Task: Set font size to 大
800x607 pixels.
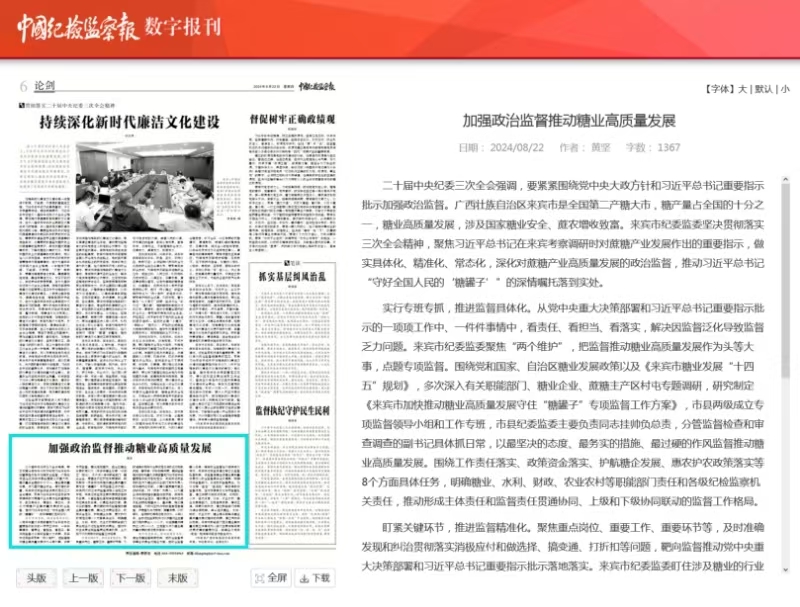Action: point(742,89)
